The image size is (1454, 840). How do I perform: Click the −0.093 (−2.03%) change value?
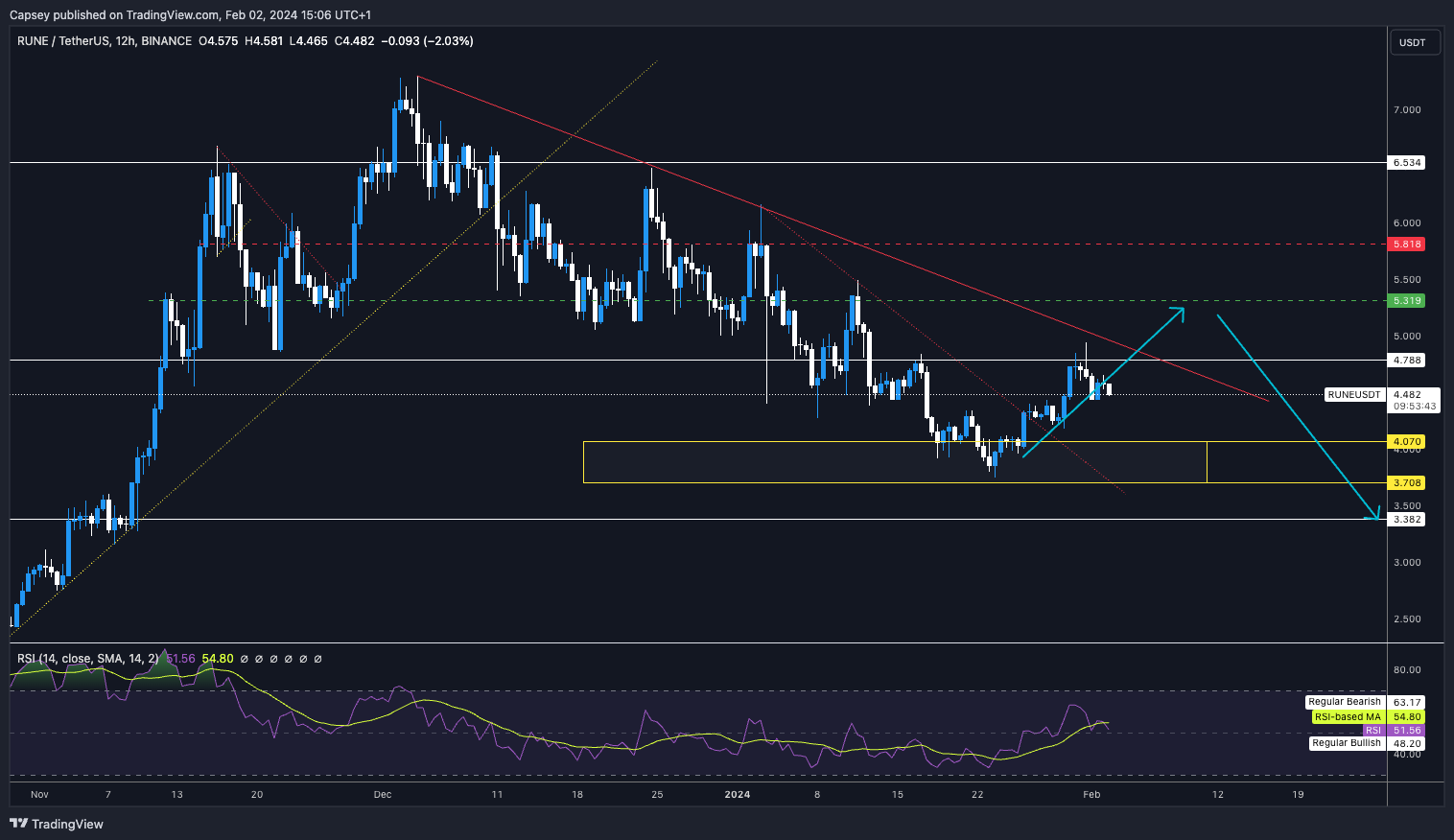click(427, 40)
